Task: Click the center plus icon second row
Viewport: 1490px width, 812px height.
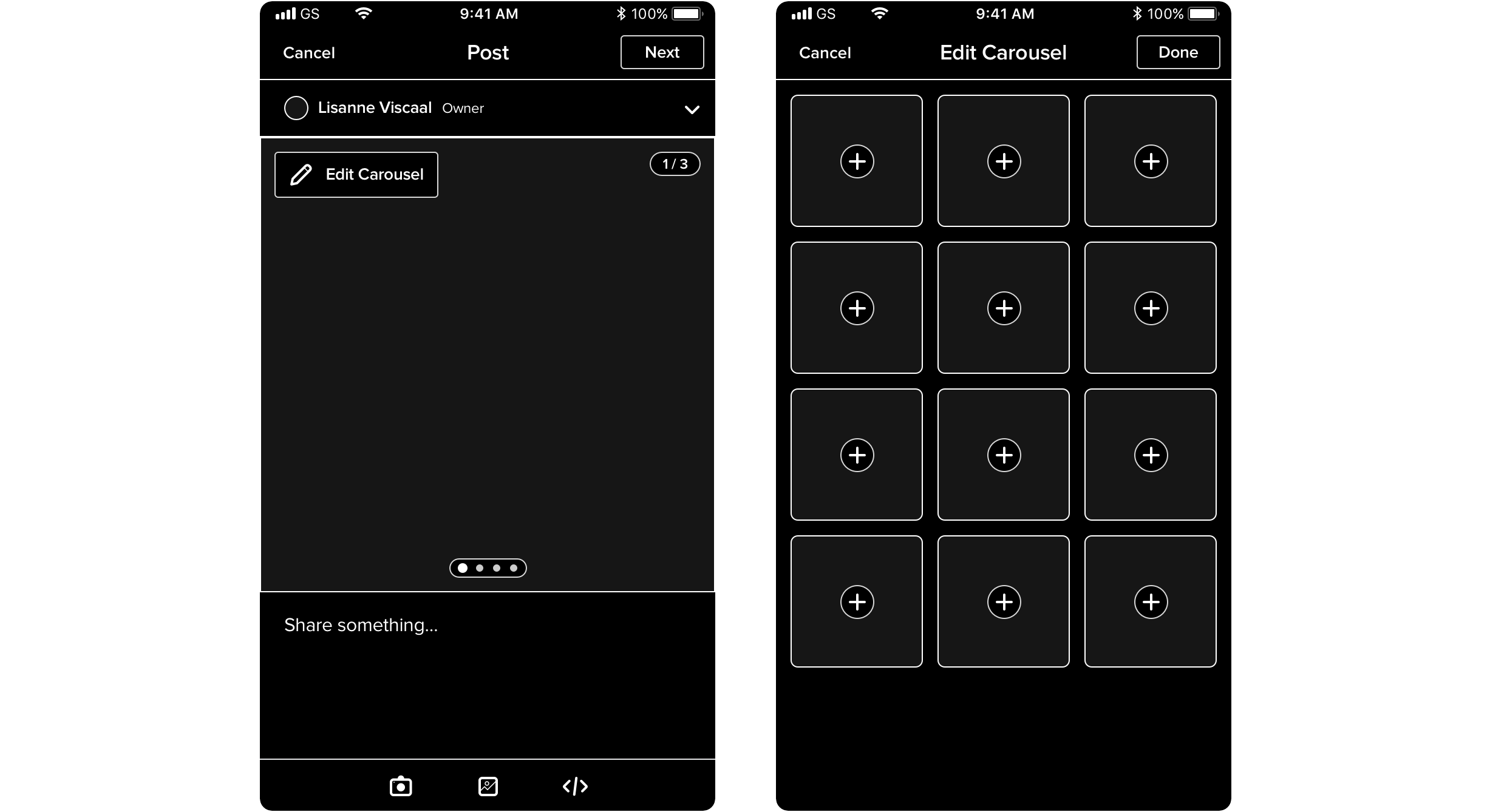Action: (1003, 308)
